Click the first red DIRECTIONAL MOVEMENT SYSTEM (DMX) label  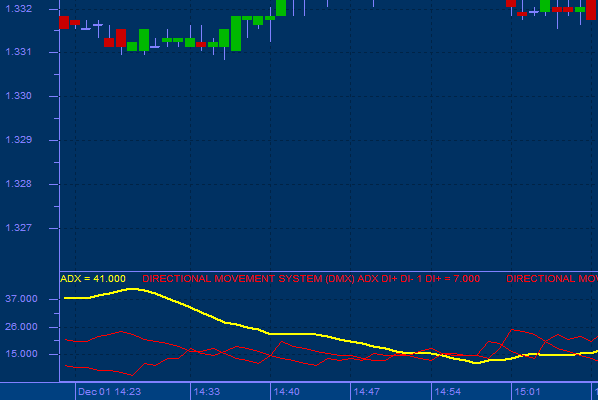311,279
